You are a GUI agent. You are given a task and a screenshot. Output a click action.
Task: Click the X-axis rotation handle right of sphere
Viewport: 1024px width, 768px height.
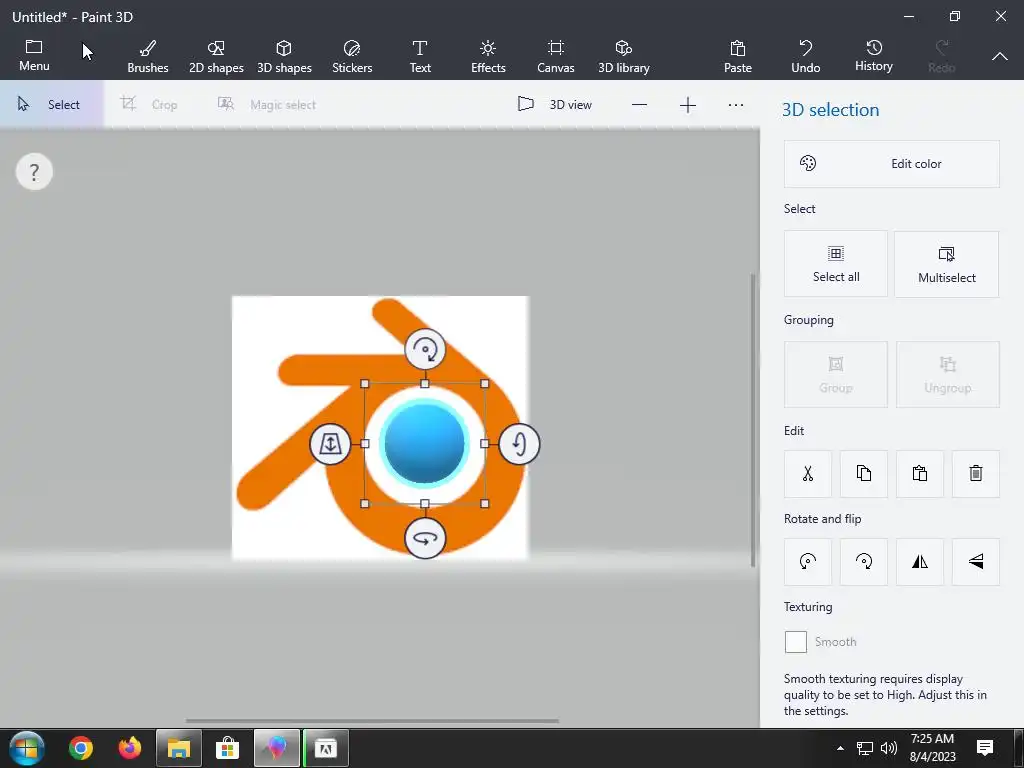tap(520, 444)
